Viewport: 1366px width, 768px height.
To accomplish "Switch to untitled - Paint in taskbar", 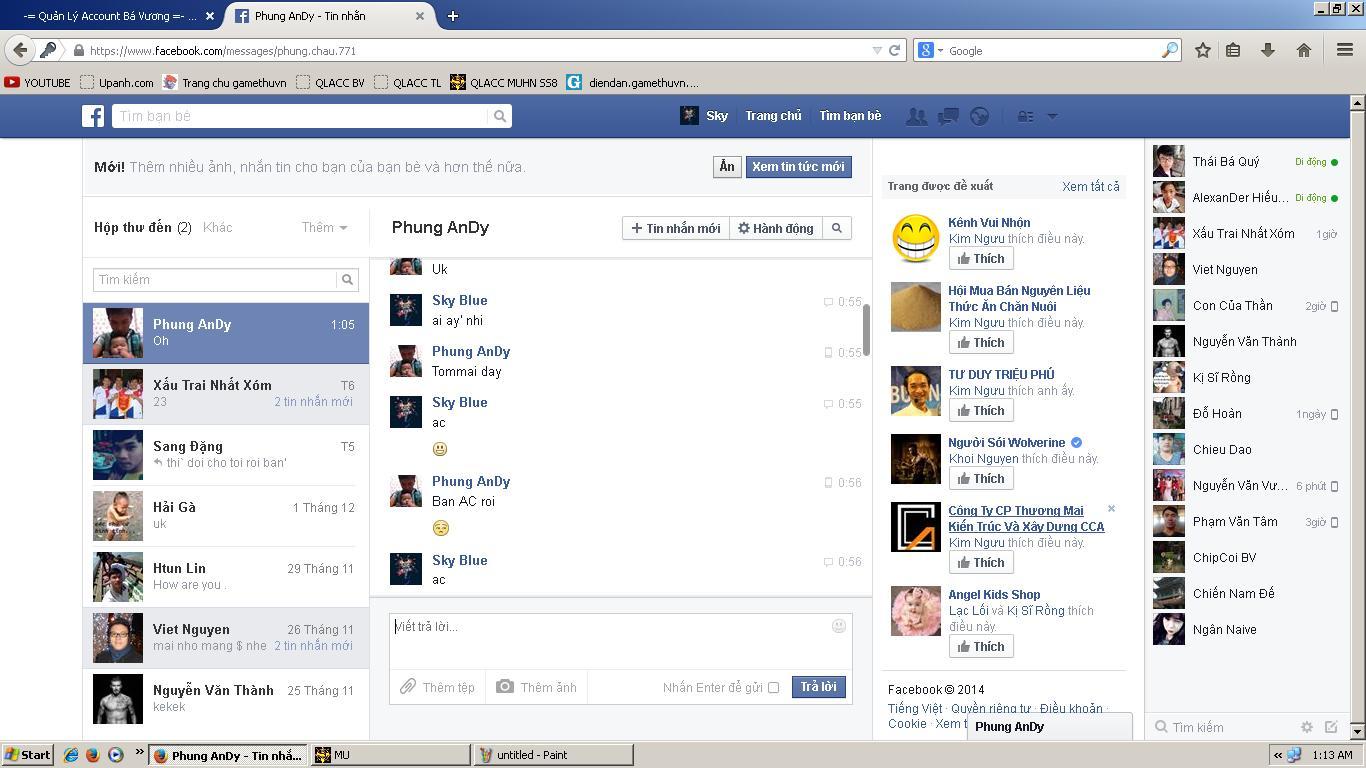I will click(553, 755).
